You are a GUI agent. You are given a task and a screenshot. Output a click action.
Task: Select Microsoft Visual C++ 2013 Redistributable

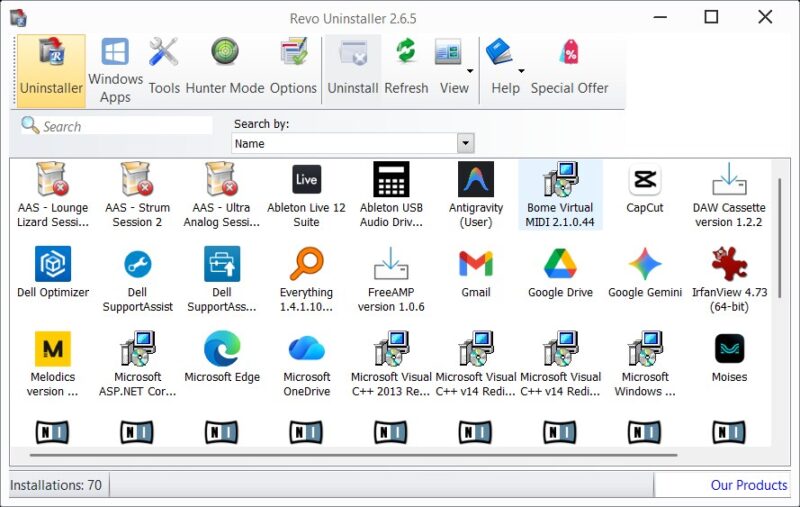(x=391, y=364)
